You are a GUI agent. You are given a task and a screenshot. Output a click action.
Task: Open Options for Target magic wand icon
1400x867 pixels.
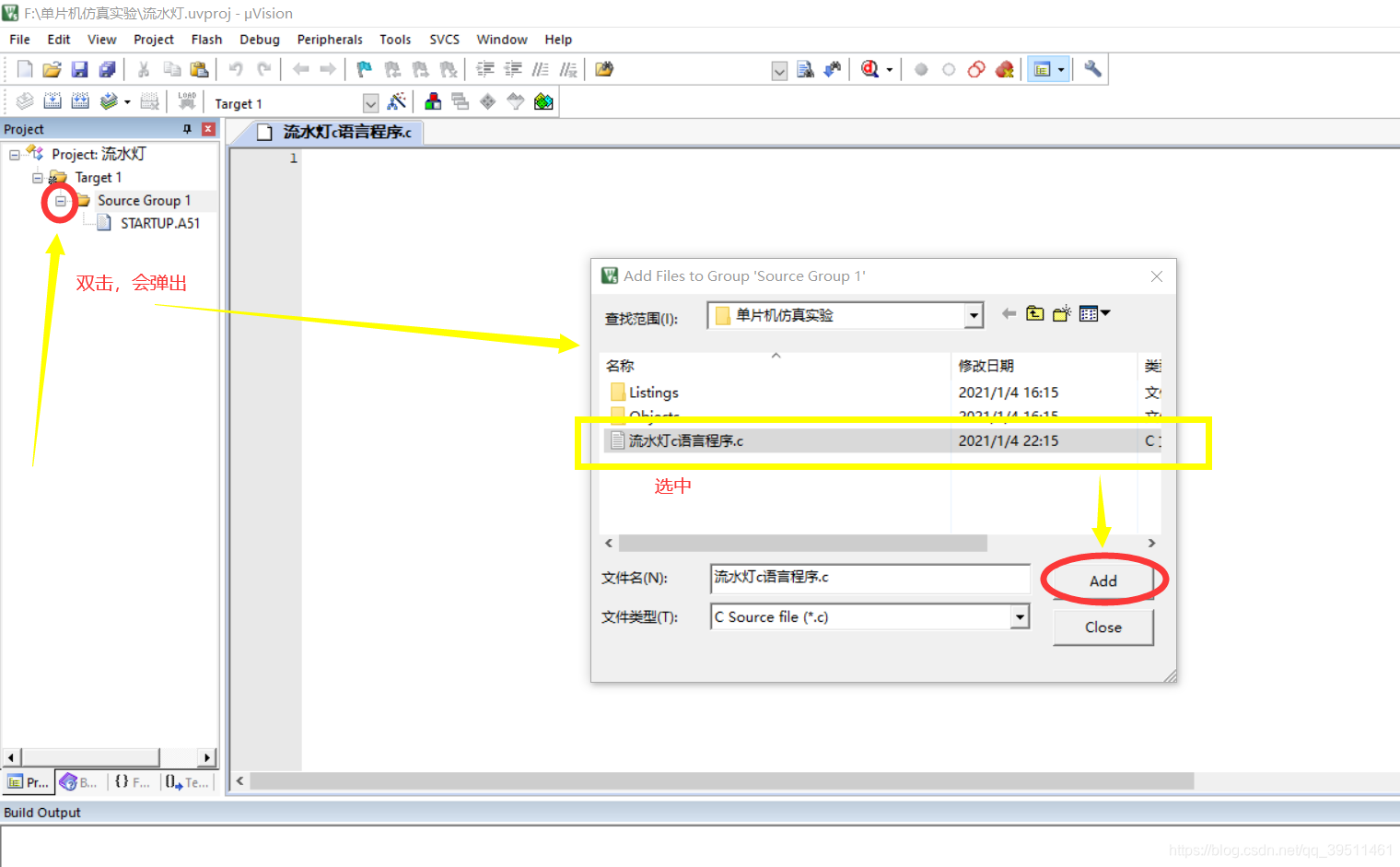click(397, 101)
